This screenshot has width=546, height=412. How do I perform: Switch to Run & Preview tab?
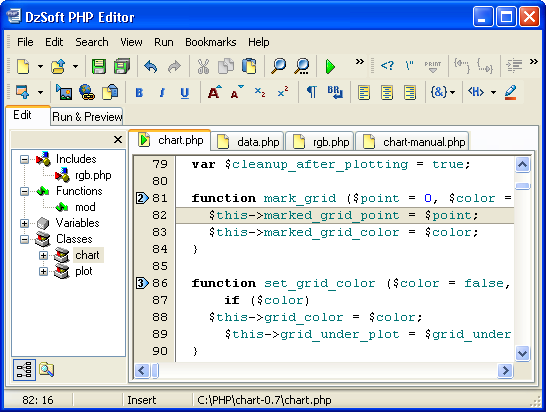pos(87,117)
